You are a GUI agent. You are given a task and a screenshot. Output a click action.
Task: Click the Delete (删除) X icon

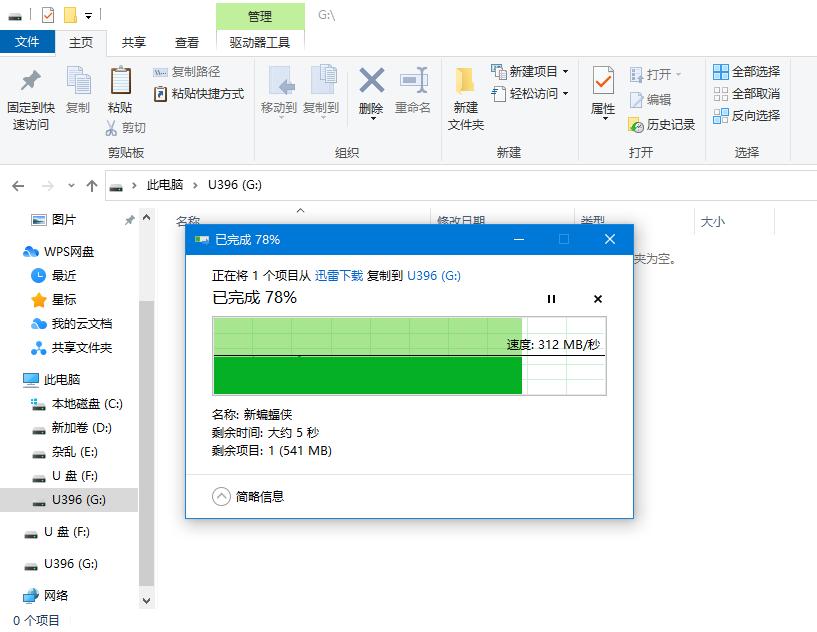click(372, 80)
